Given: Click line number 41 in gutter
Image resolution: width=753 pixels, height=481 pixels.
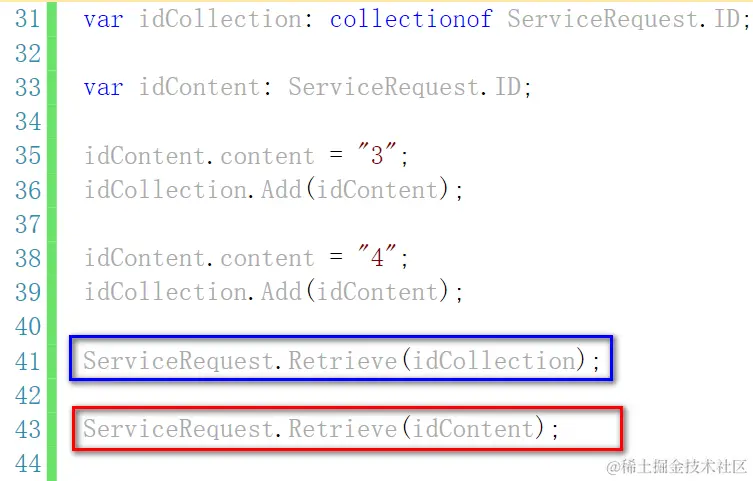Looking at the screenshot, I should click(27, 361).
